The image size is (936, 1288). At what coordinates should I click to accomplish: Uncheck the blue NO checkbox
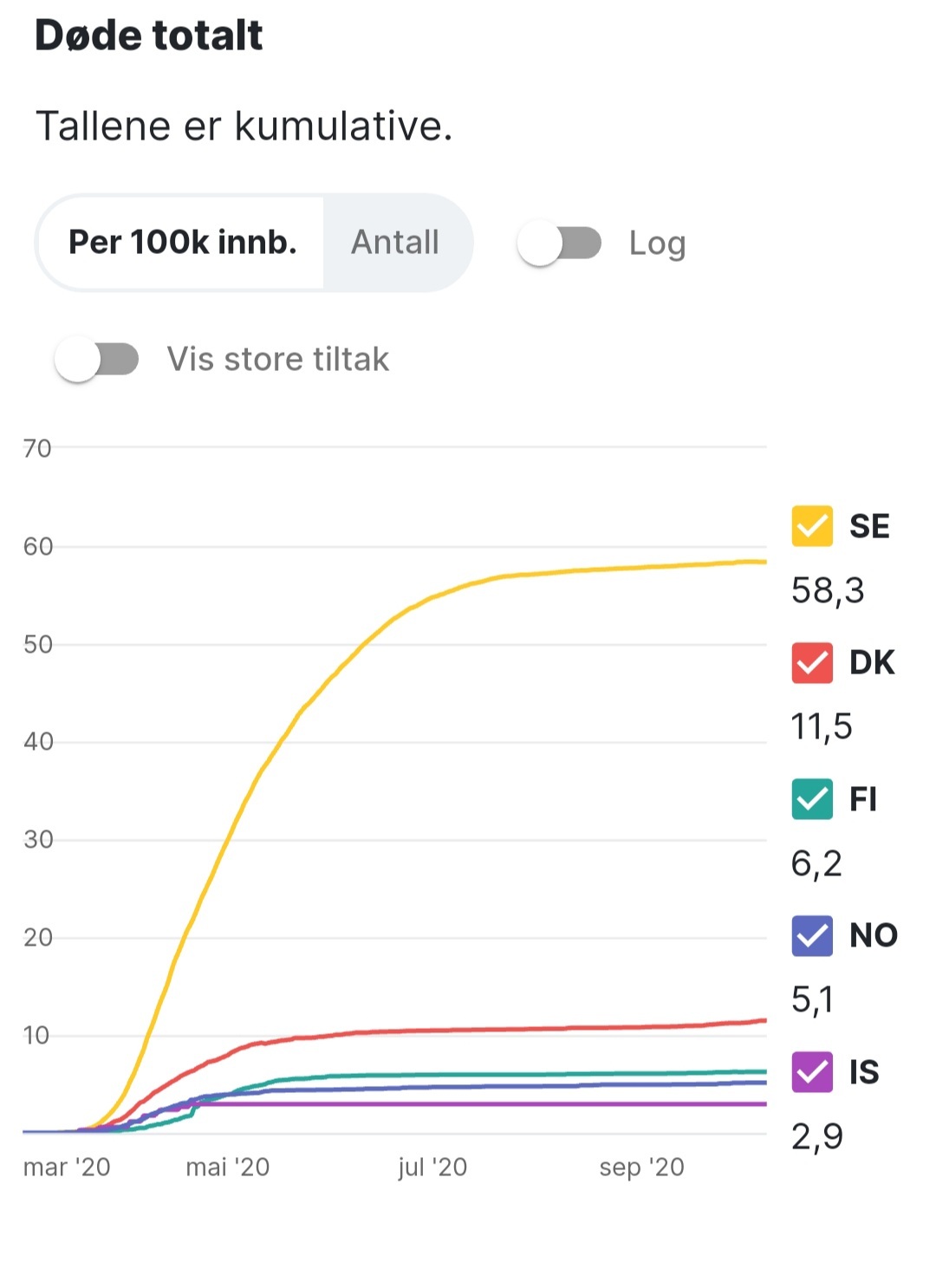[812, 935]
